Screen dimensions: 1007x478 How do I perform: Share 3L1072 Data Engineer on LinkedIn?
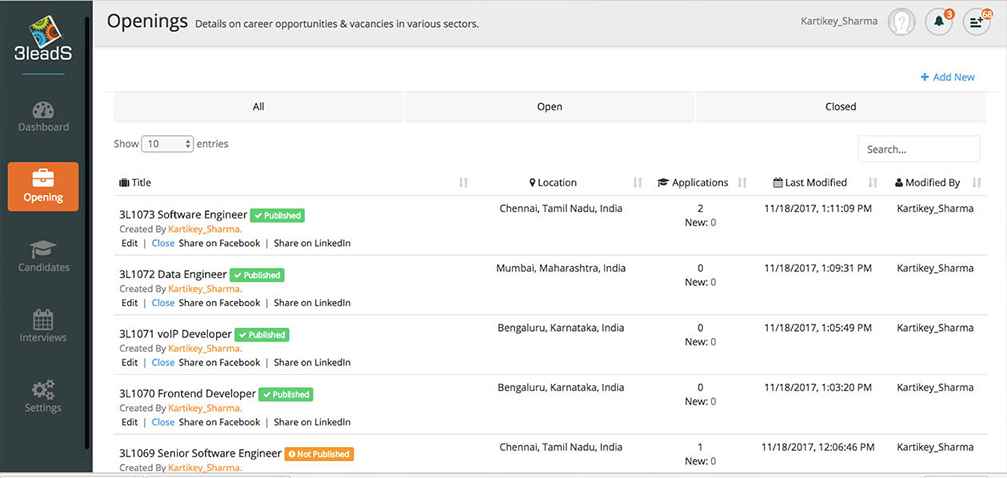(312, 303)
